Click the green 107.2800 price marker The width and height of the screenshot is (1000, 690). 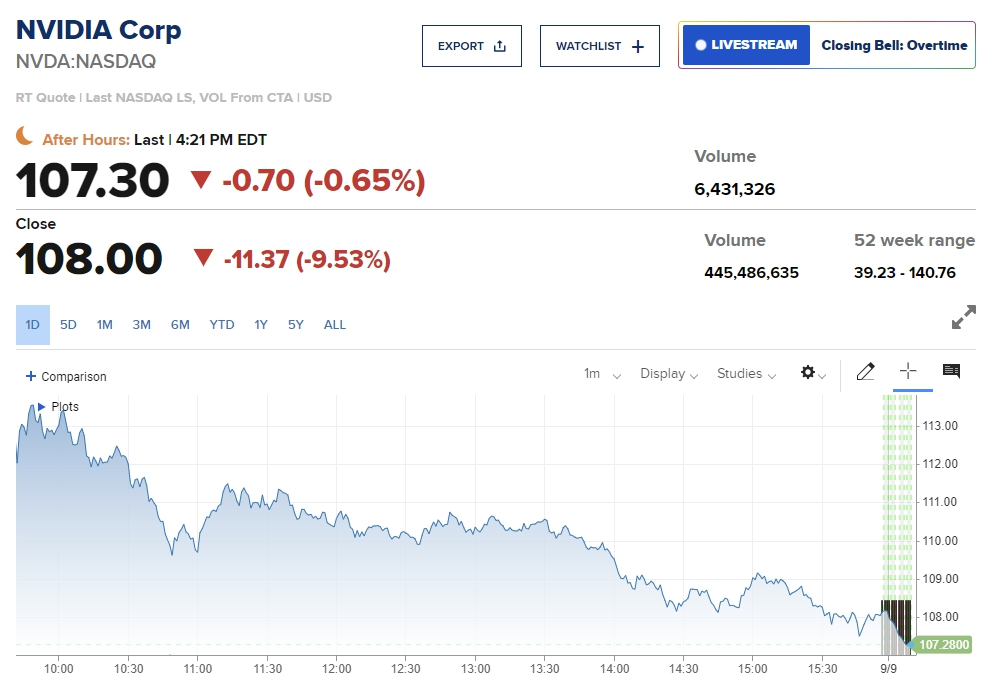(x=943, y=645)
